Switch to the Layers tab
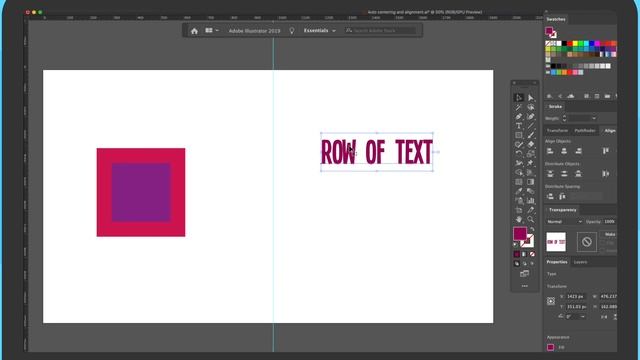640x360 pixels. (x=580, y=262)
